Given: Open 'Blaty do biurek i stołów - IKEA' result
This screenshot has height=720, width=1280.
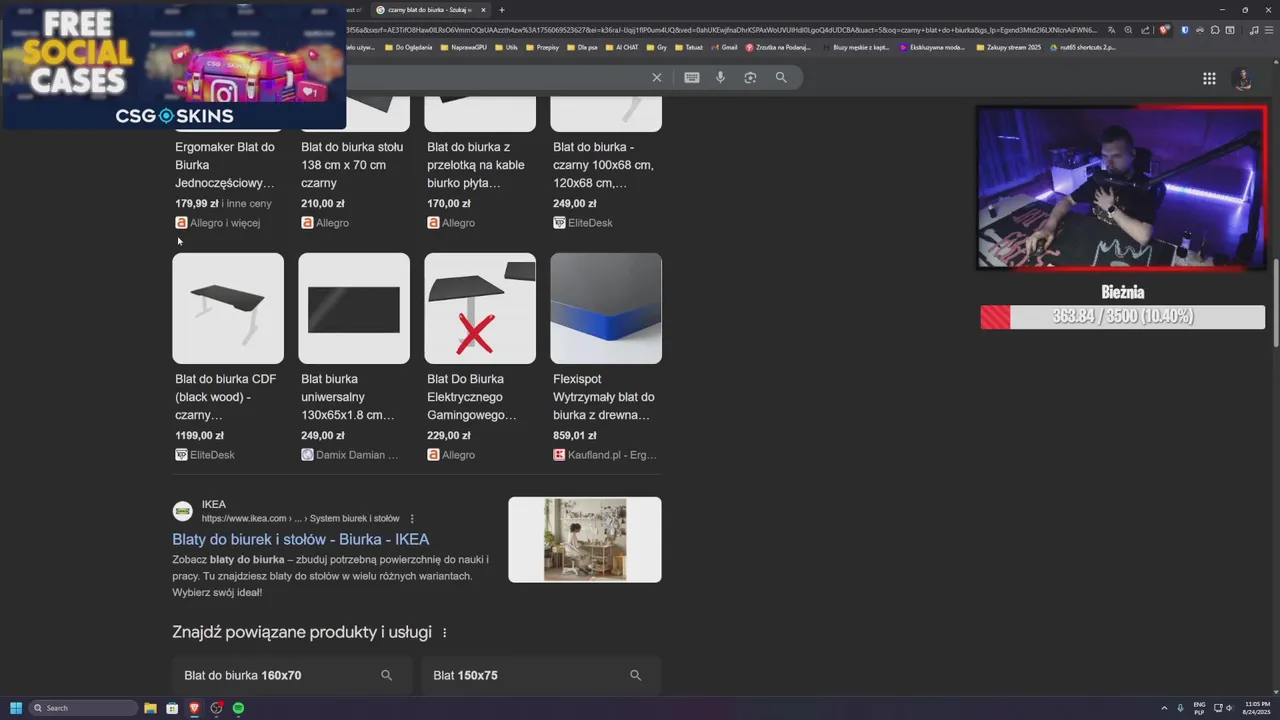Looking at the screenshot, I should pyautogui.click(x=301, y=540).
